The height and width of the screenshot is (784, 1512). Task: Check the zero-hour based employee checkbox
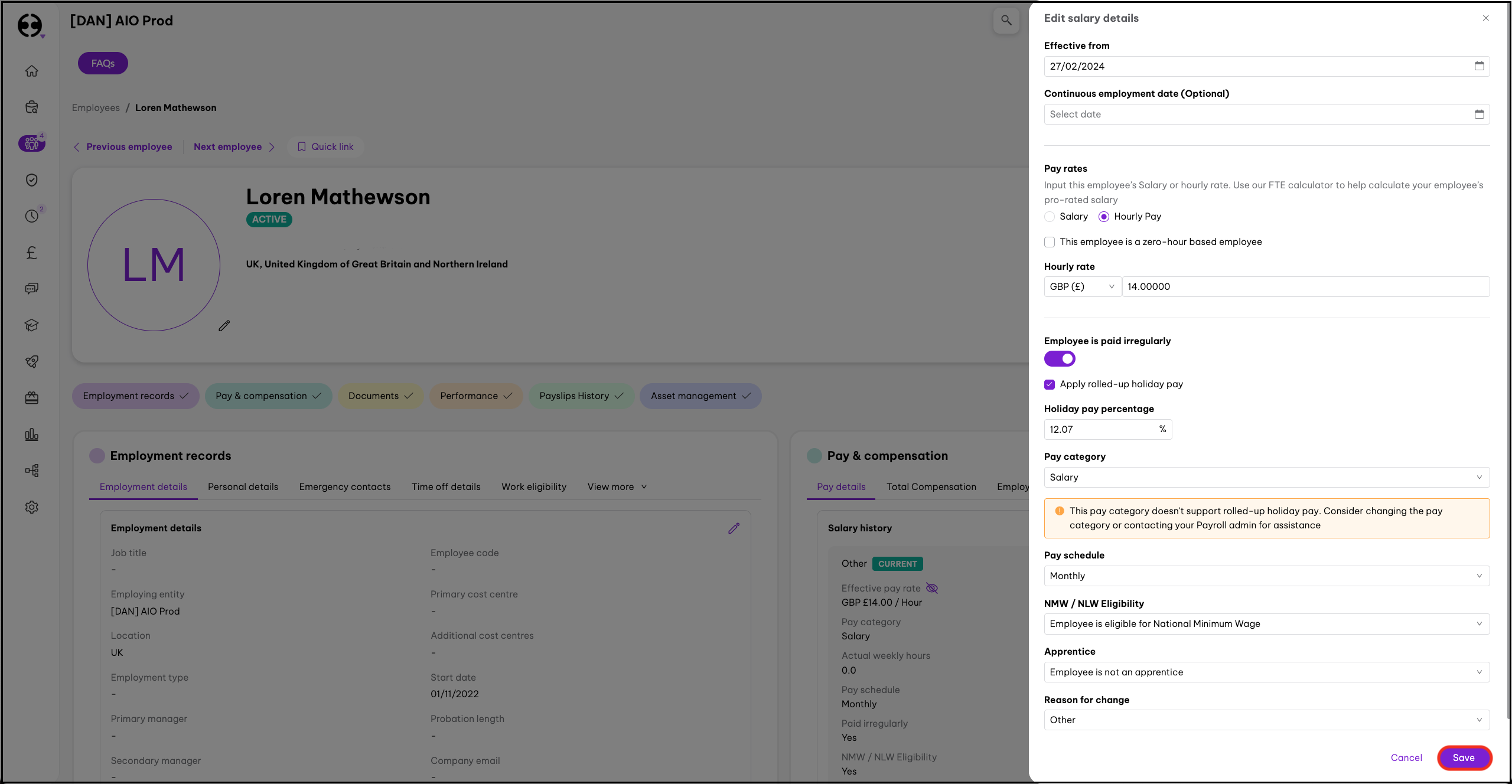point(1050,242)
